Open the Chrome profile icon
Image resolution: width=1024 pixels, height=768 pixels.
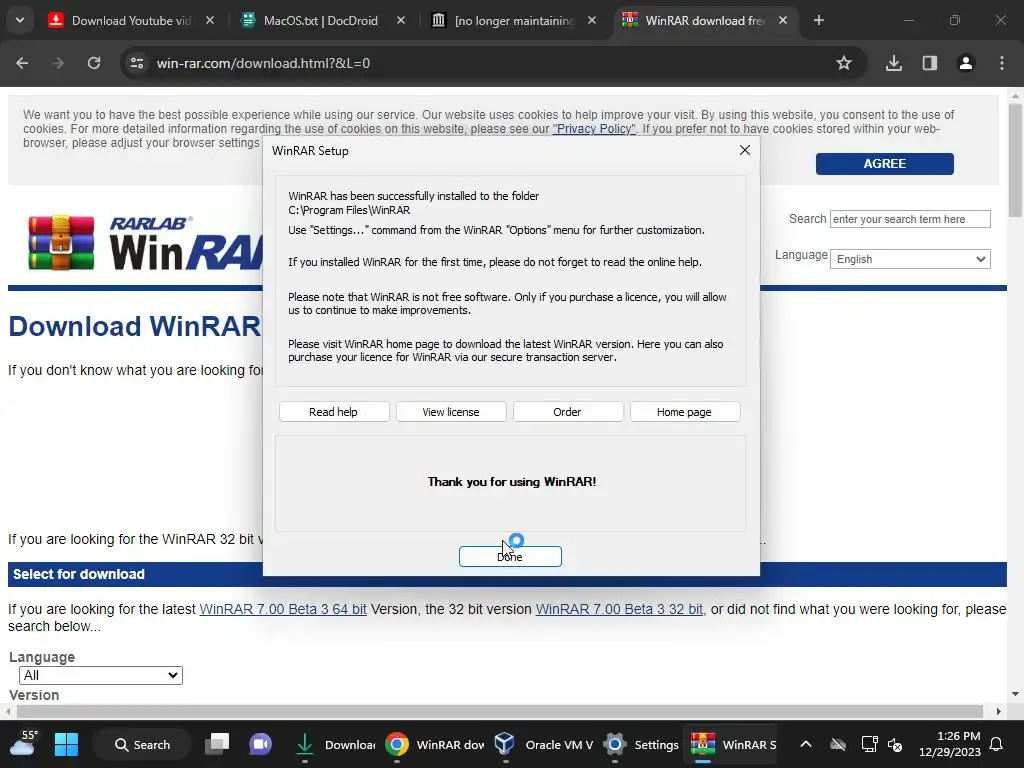click(966, 63)
